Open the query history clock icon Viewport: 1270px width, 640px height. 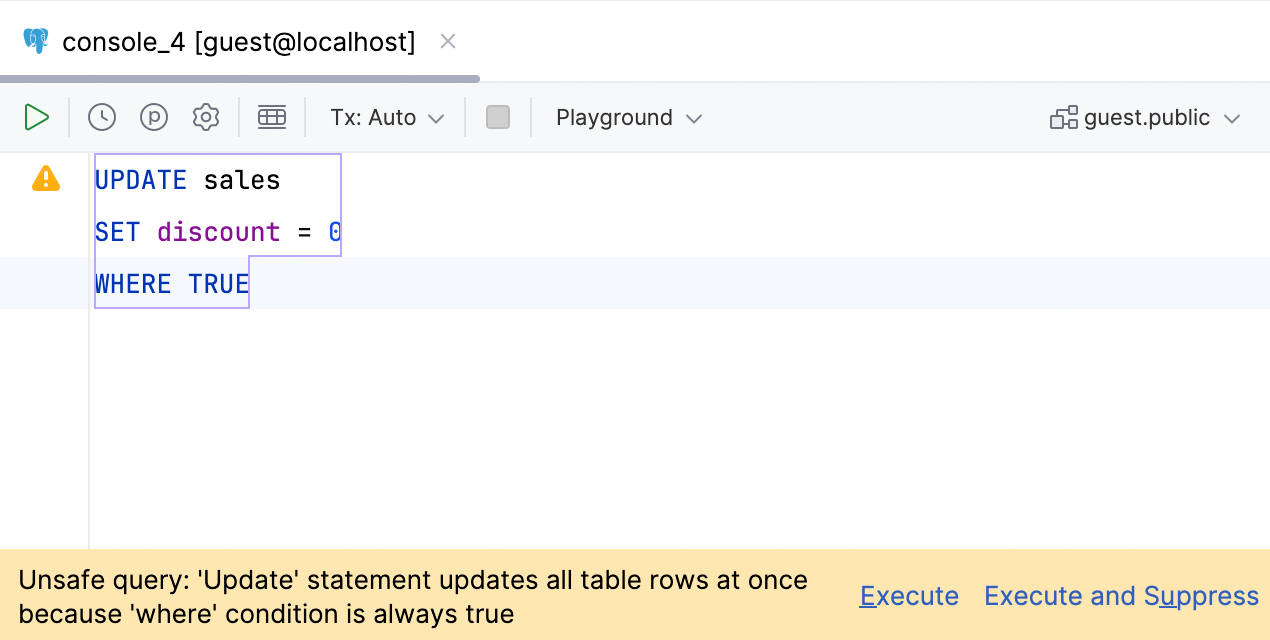pyautogui.click(x=102, y=118)
